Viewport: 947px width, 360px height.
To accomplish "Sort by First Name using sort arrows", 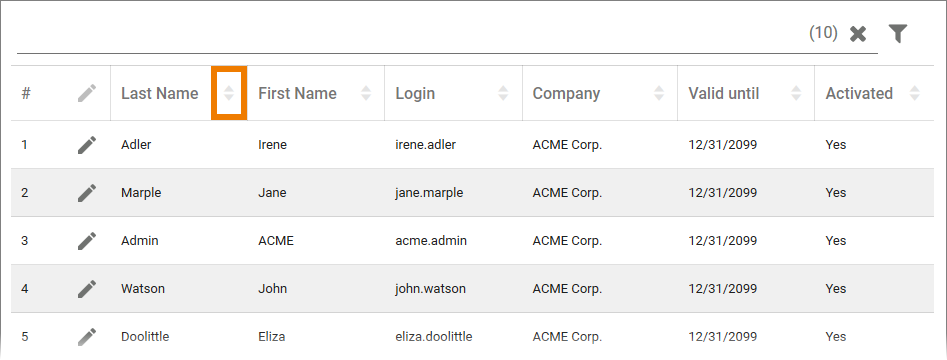I will coord(366,93).
